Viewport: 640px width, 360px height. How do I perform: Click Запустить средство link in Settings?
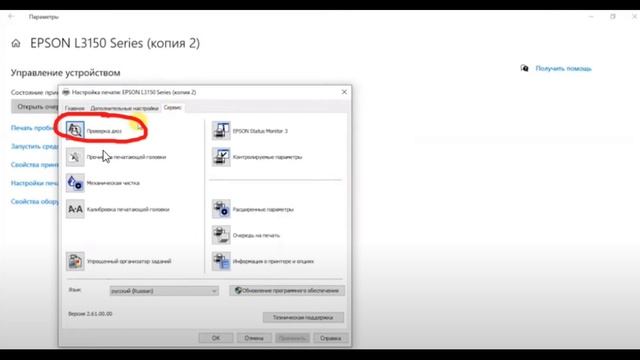point(35,146)
